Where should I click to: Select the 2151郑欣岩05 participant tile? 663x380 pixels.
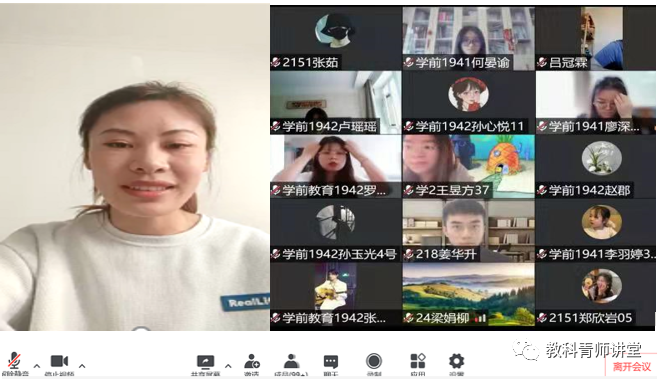pos(596,295)
